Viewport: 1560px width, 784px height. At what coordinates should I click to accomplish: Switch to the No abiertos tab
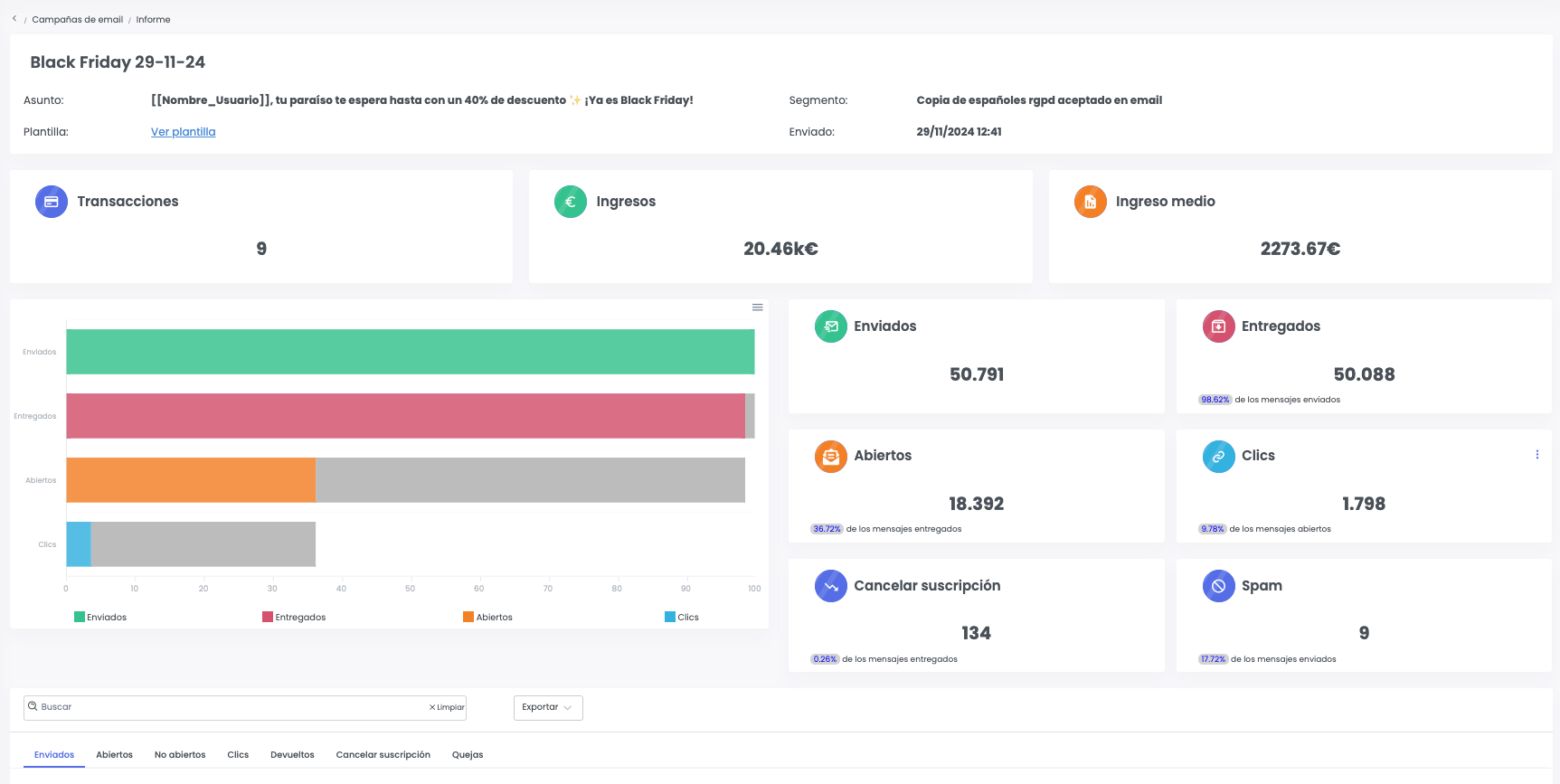click(x=180, y=755)
